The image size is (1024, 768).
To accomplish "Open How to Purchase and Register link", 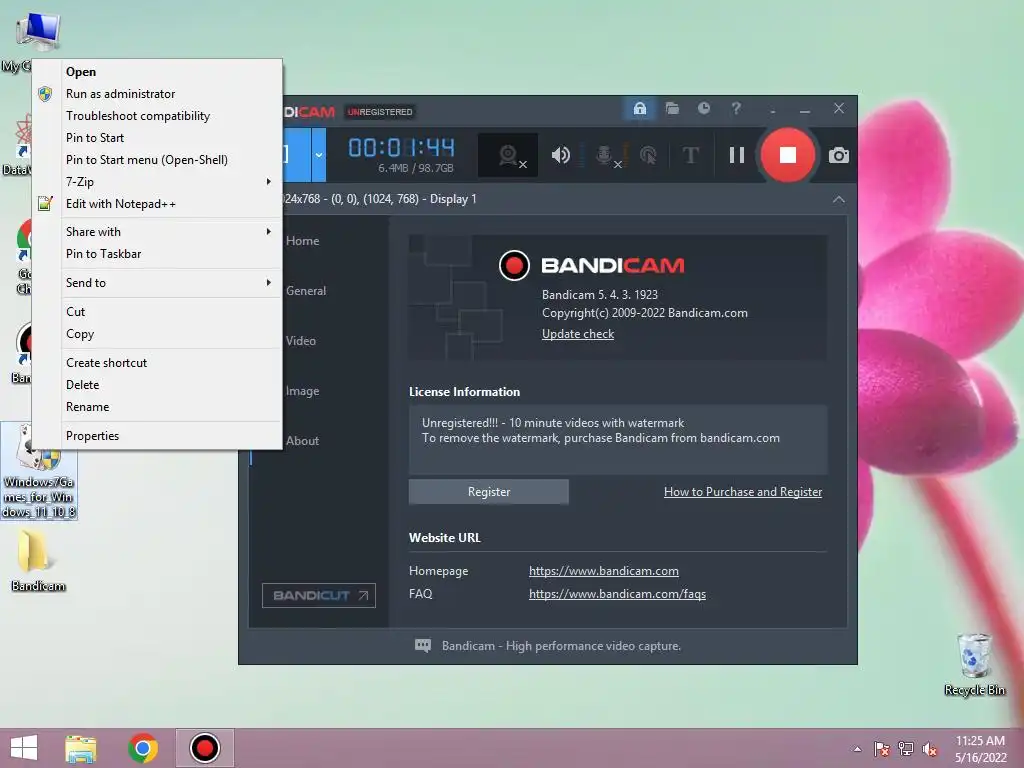I will (743, 492).
